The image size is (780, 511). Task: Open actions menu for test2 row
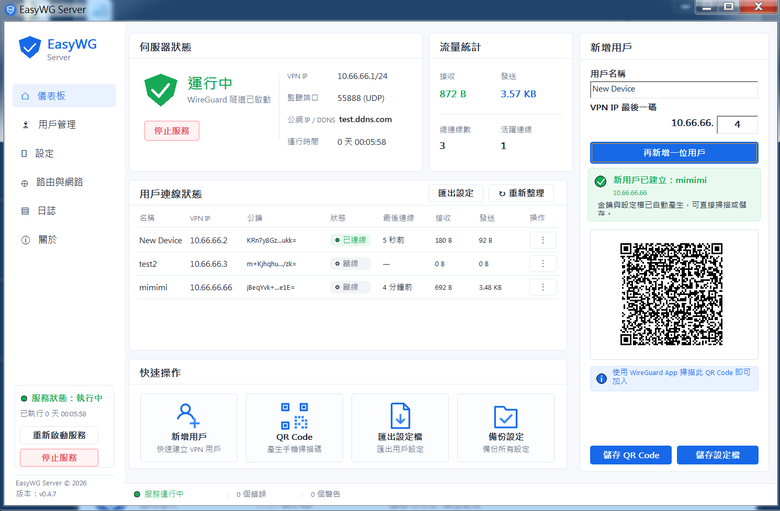(x=543, y=264)
